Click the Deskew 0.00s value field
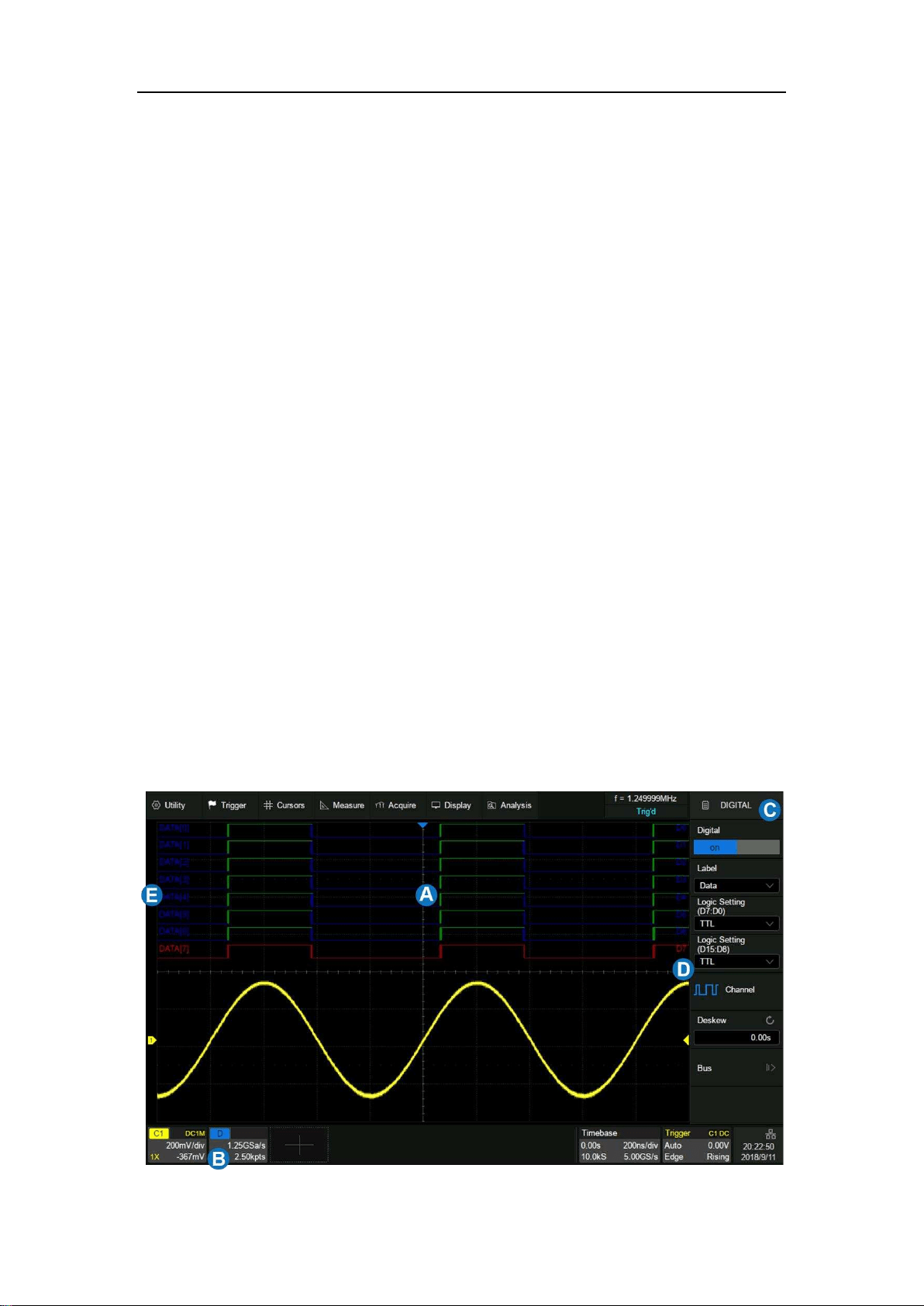The width and height of the screenshot is (924, 1306). pyautogui.click(x=736, y=1037)
